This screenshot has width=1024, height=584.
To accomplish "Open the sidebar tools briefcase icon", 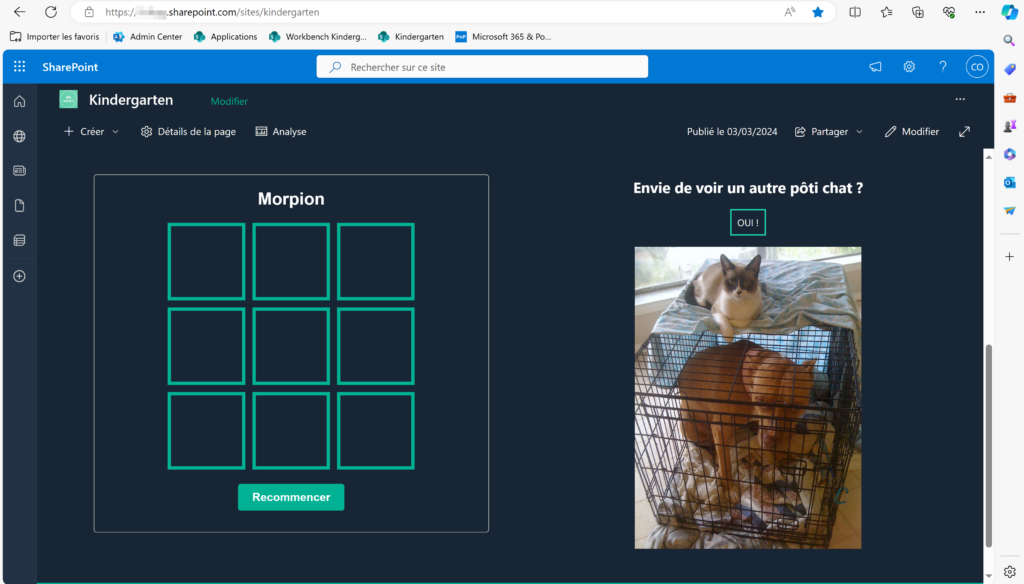I will coord(1010,98).
